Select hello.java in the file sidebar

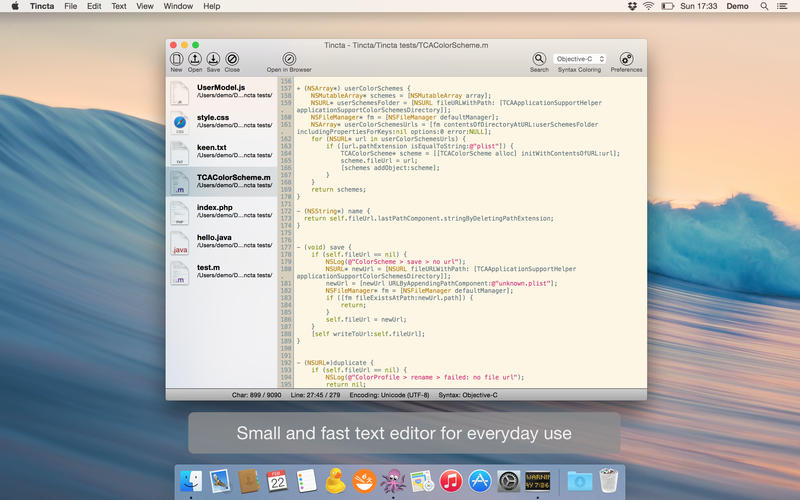tap(221, 242)
